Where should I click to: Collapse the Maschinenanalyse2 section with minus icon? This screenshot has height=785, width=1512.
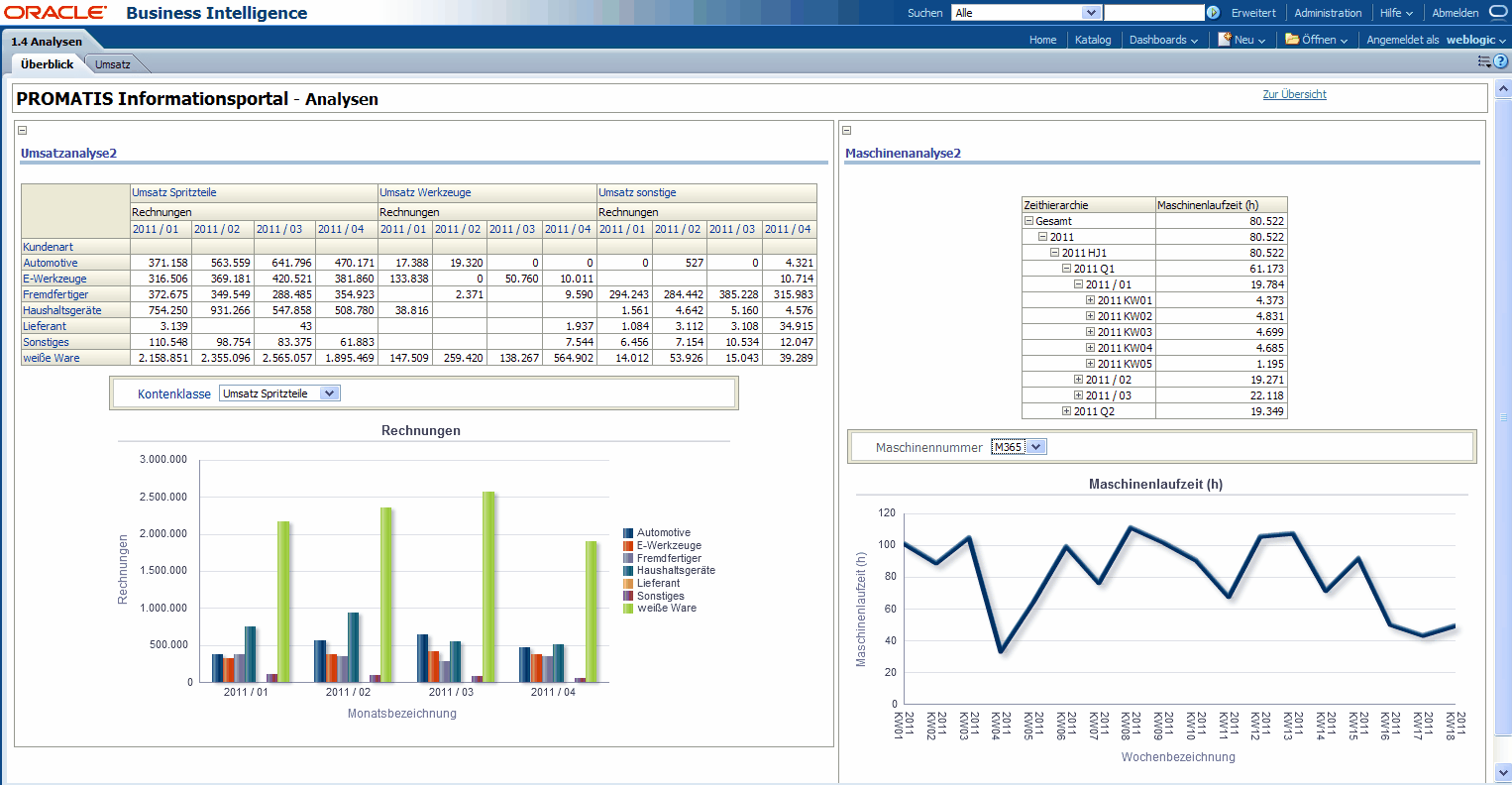[x=846, y=130]
